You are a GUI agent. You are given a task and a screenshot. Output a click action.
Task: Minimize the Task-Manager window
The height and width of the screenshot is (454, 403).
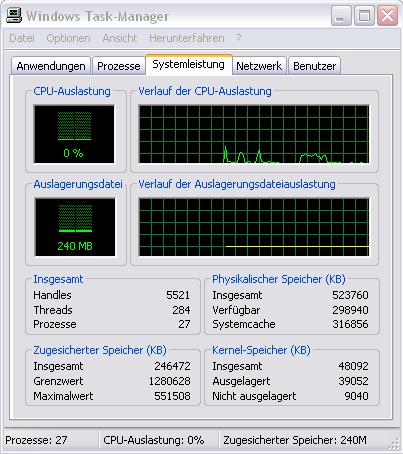click(341, 15)
